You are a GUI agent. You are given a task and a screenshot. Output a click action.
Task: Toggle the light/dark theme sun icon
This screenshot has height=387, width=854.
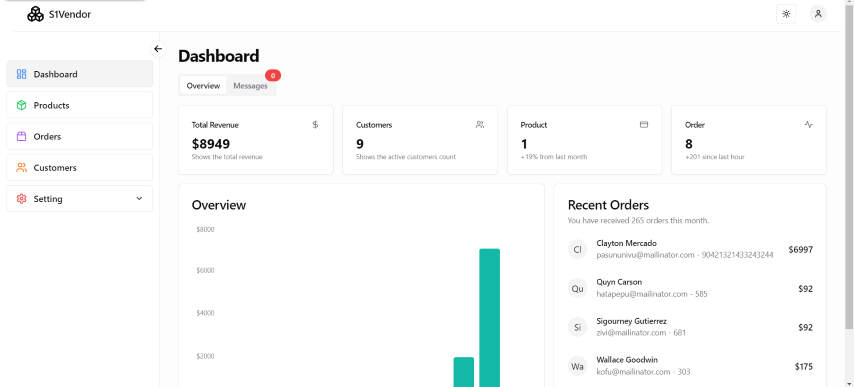786,14
